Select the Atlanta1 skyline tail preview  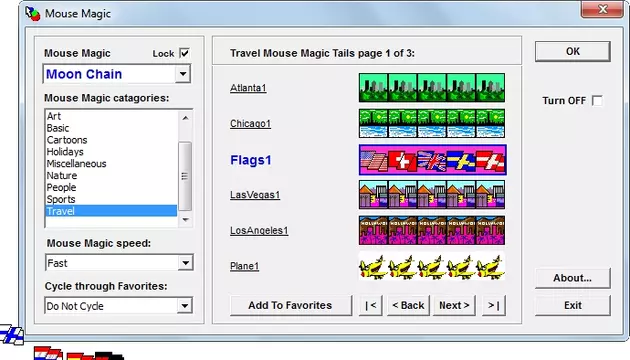432,88
